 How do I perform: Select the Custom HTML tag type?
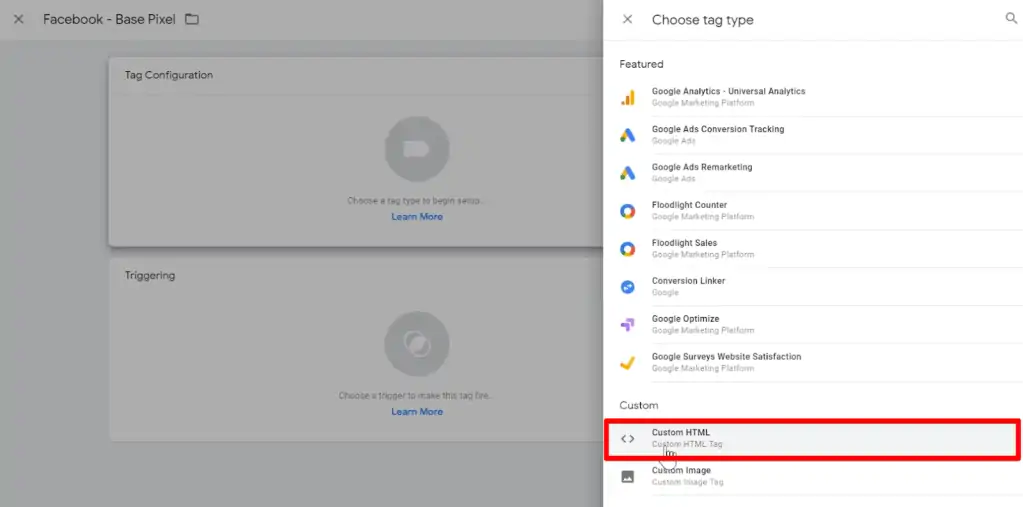(x=813, y=438)
